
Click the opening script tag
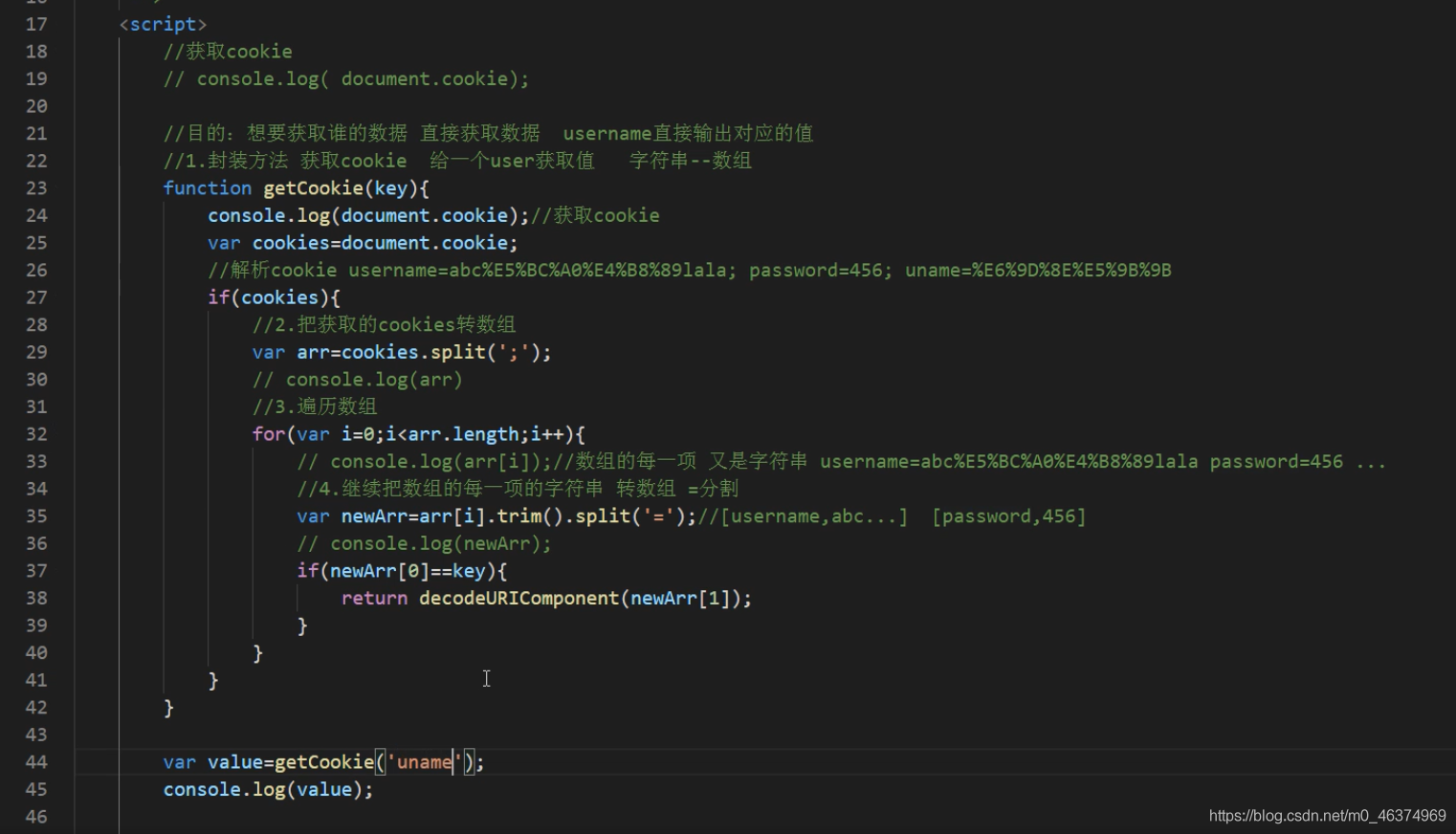click(x=163, y=24)
